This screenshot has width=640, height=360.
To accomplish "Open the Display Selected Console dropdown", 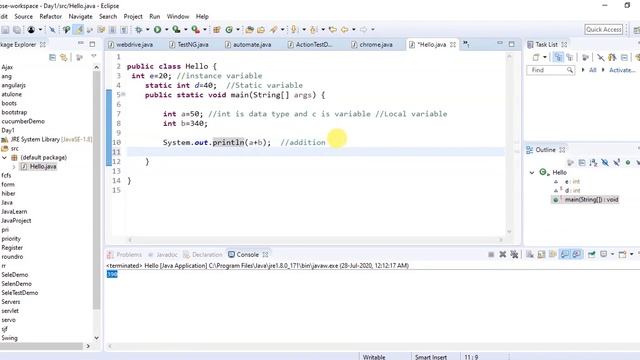I will (612, 254).
